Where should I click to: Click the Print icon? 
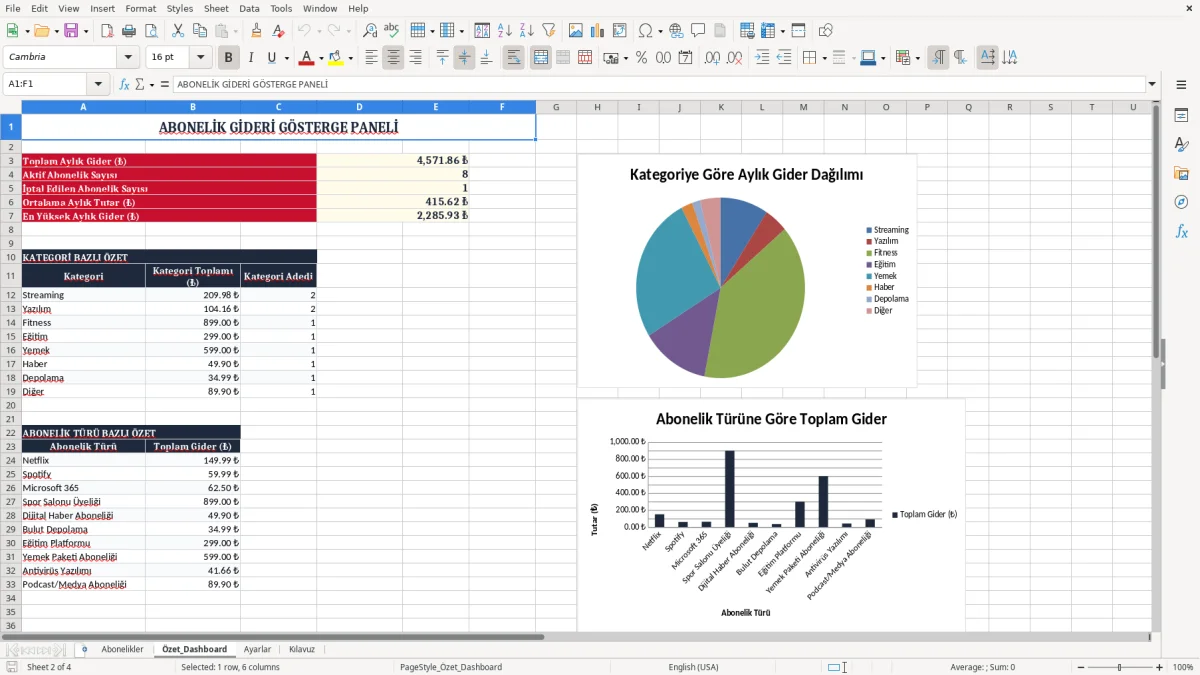coord(129,31)
